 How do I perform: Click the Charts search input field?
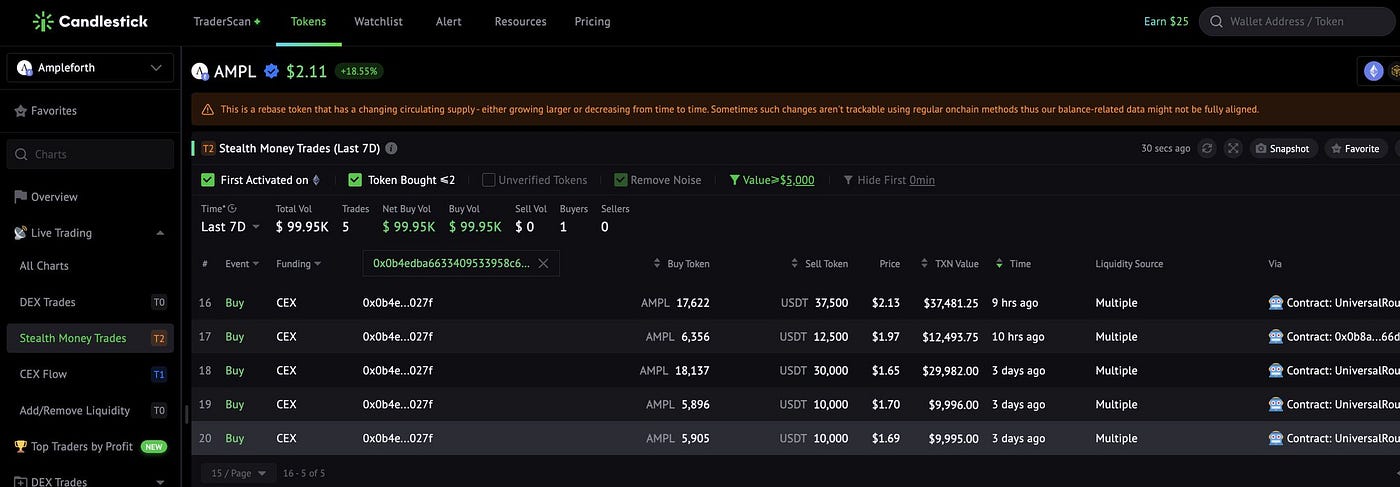tap(90, 155)
